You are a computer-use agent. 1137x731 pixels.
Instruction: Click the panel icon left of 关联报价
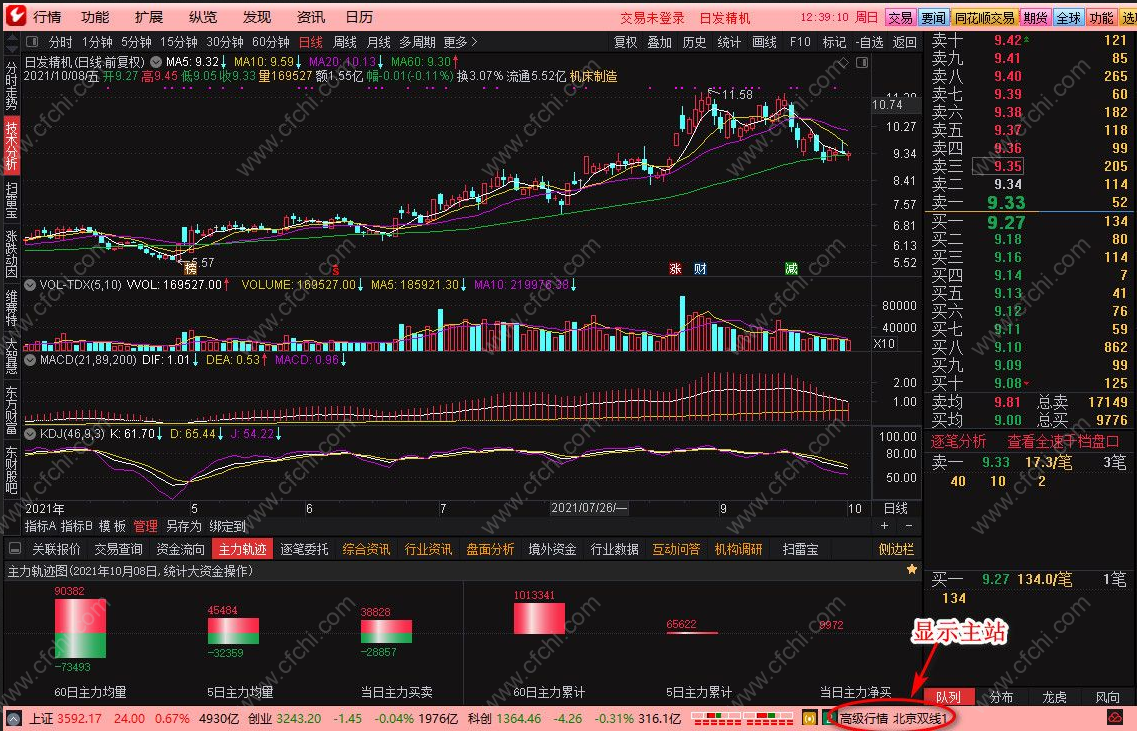(15, 549)
